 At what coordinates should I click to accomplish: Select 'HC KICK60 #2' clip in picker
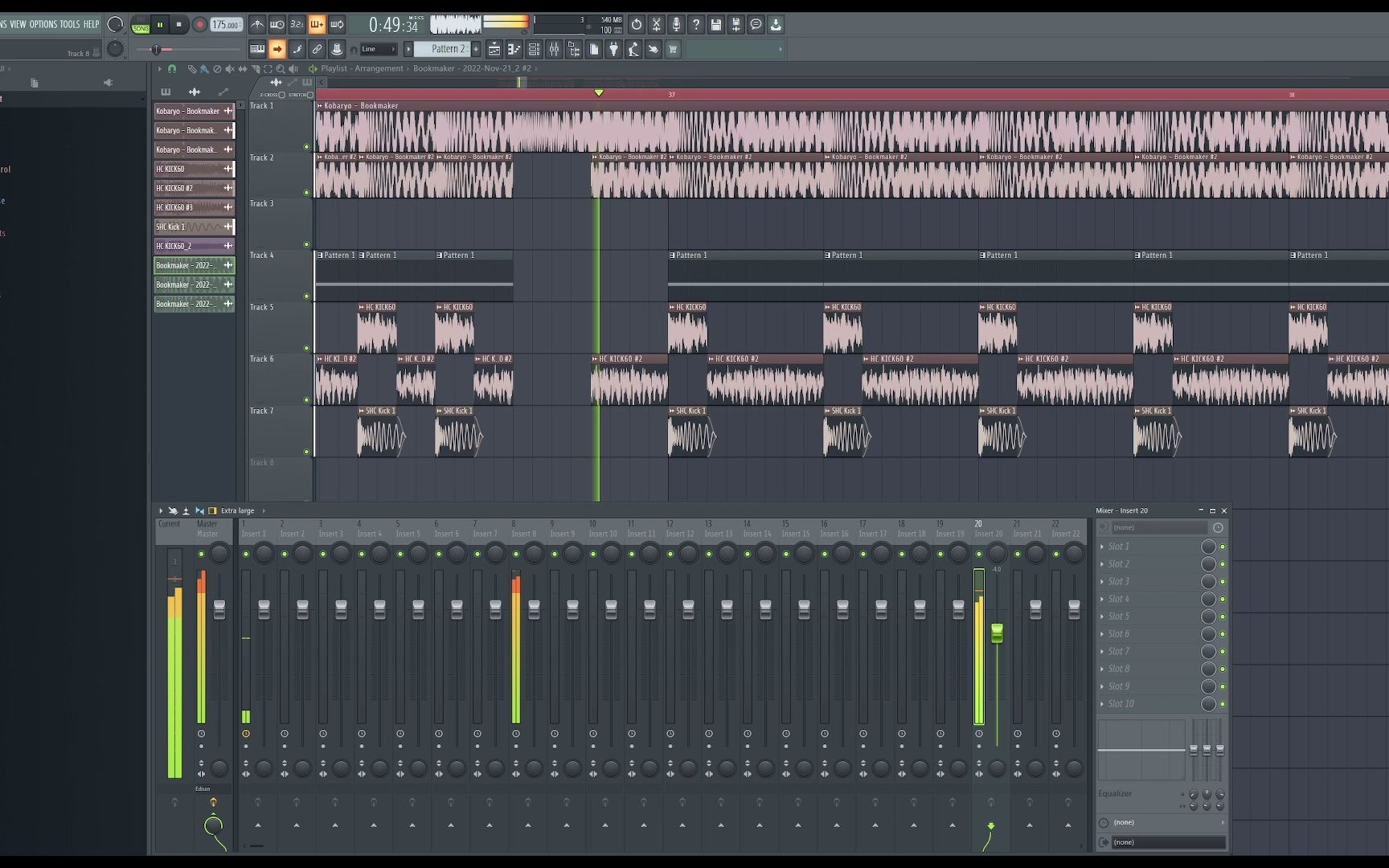(194, 188)
